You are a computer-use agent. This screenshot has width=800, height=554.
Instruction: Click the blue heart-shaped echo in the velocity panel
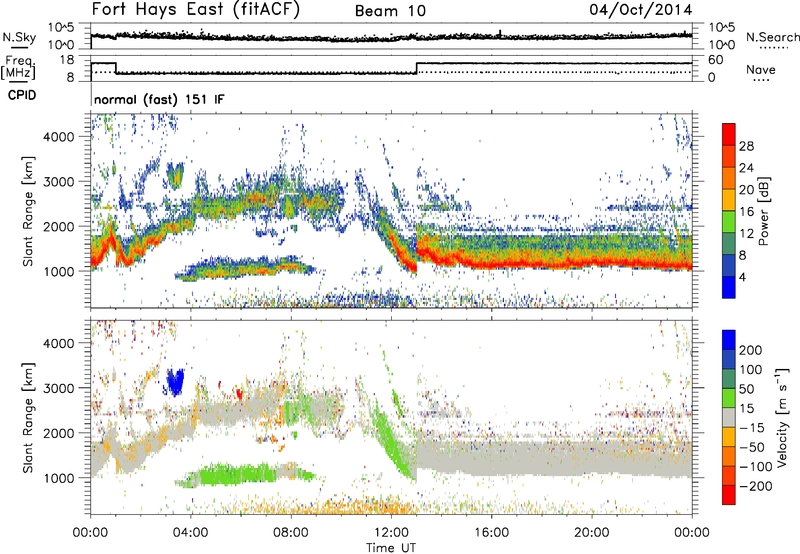pos(176,382)
